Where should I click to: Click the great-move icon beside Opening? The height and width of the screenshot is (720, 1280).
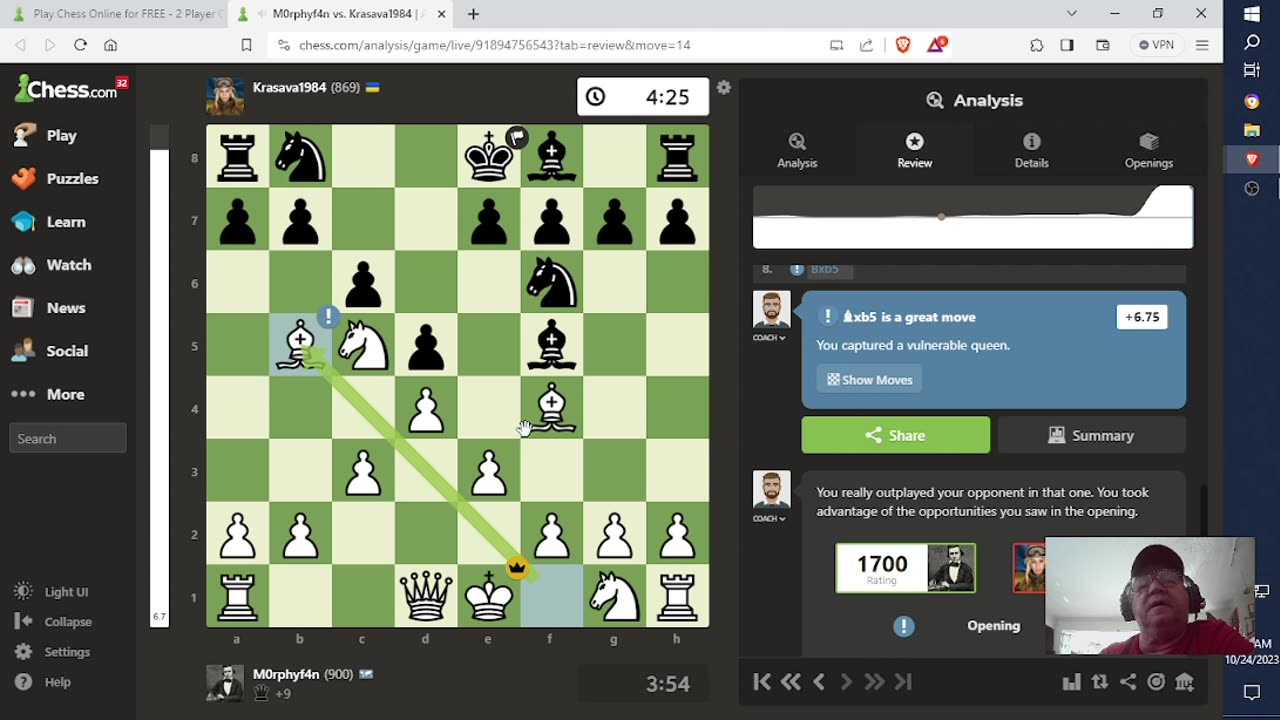click(x=904, y=626)
